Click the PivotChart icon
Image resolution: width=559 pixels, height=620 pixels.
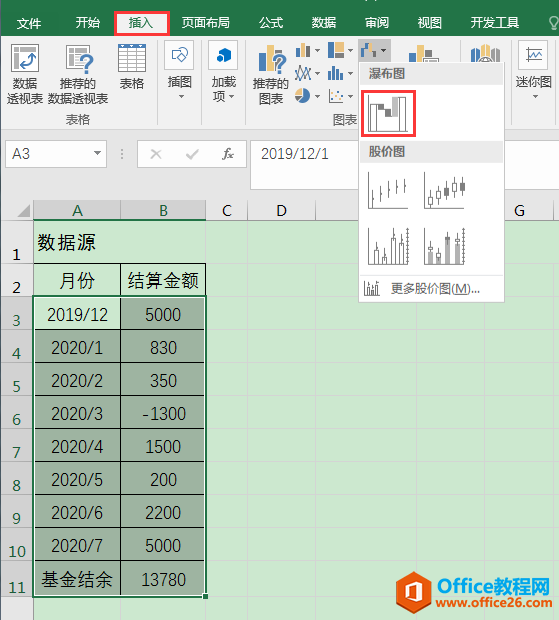[x=423, y=54]
